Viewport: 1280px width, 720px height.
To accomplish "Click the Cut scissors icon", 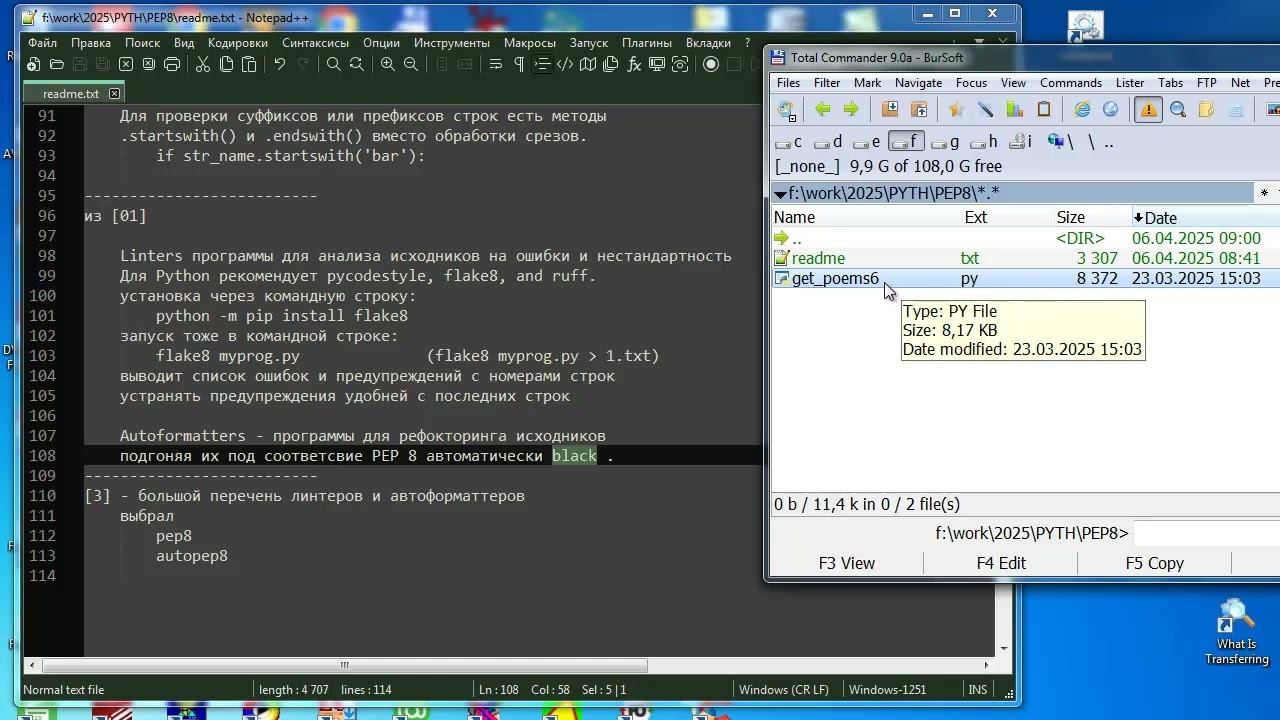I will tap(203, 64).
